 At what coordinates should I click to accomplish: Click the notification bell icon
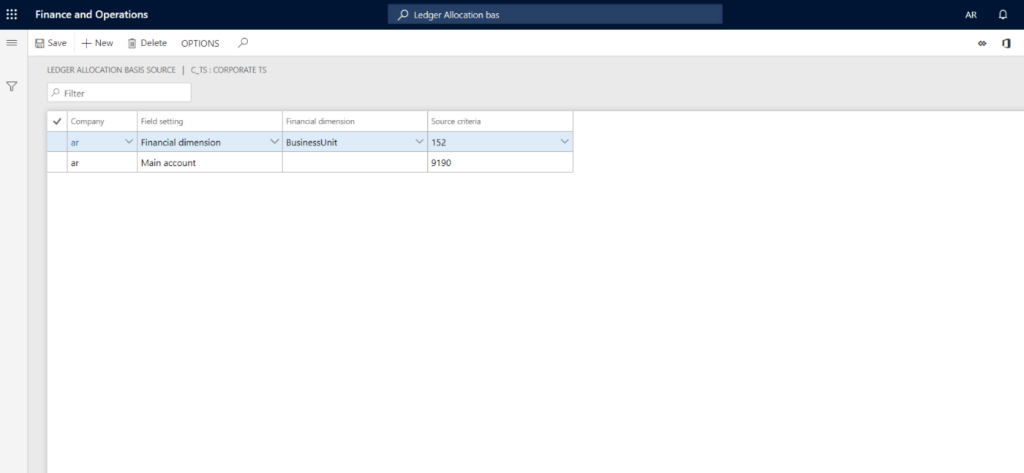[x=1003, y=15]
